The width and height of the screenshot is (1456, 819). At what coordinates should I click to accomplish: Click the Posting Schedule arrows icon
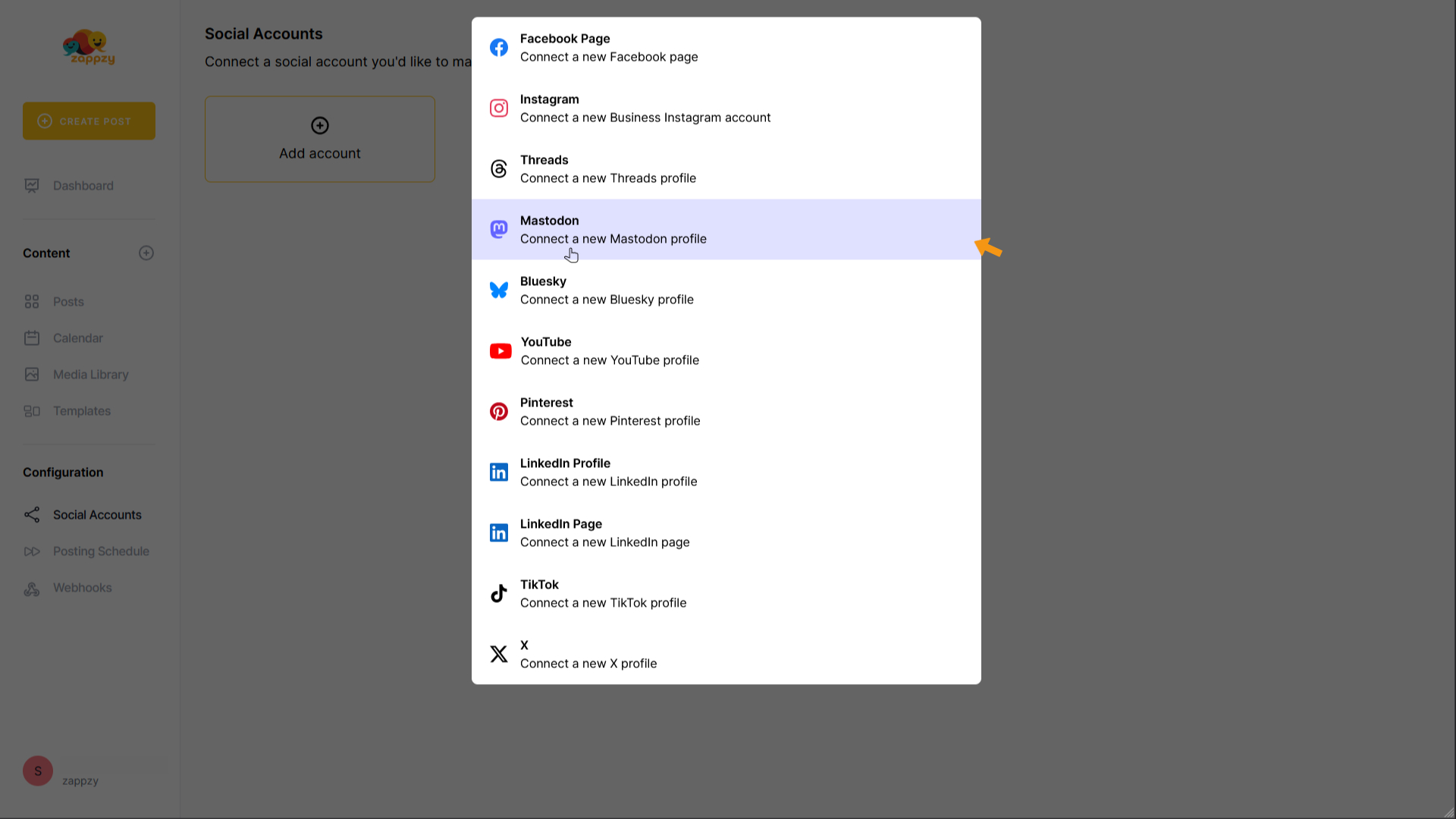pyautogui.click(x=32, y=551)
